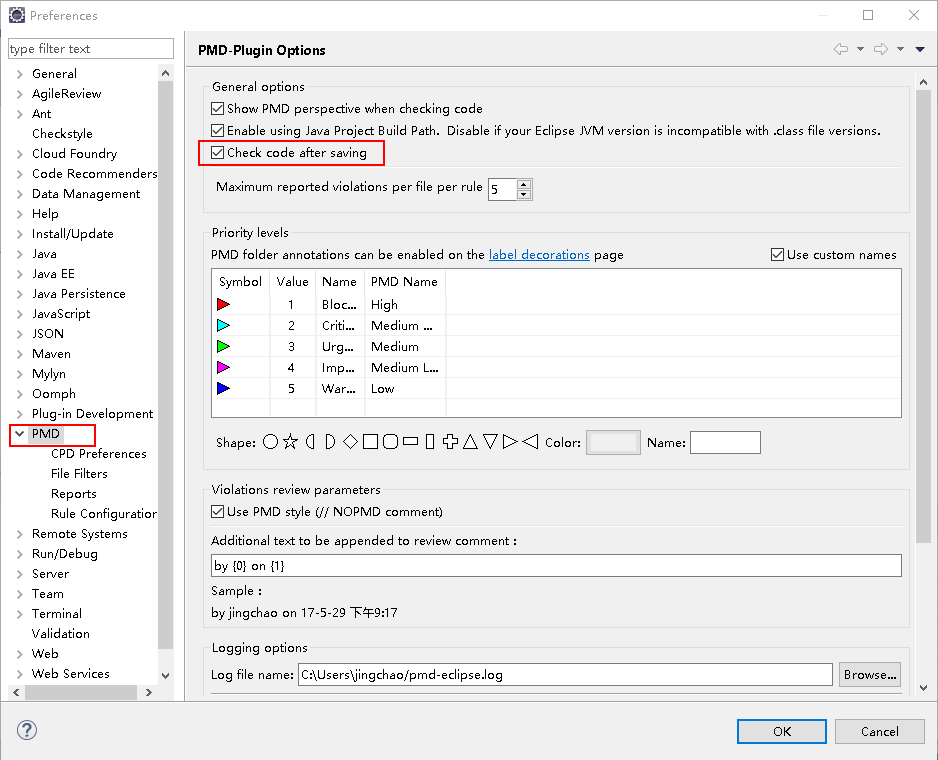Select the rounded square shape

click(x=390, y=442)
